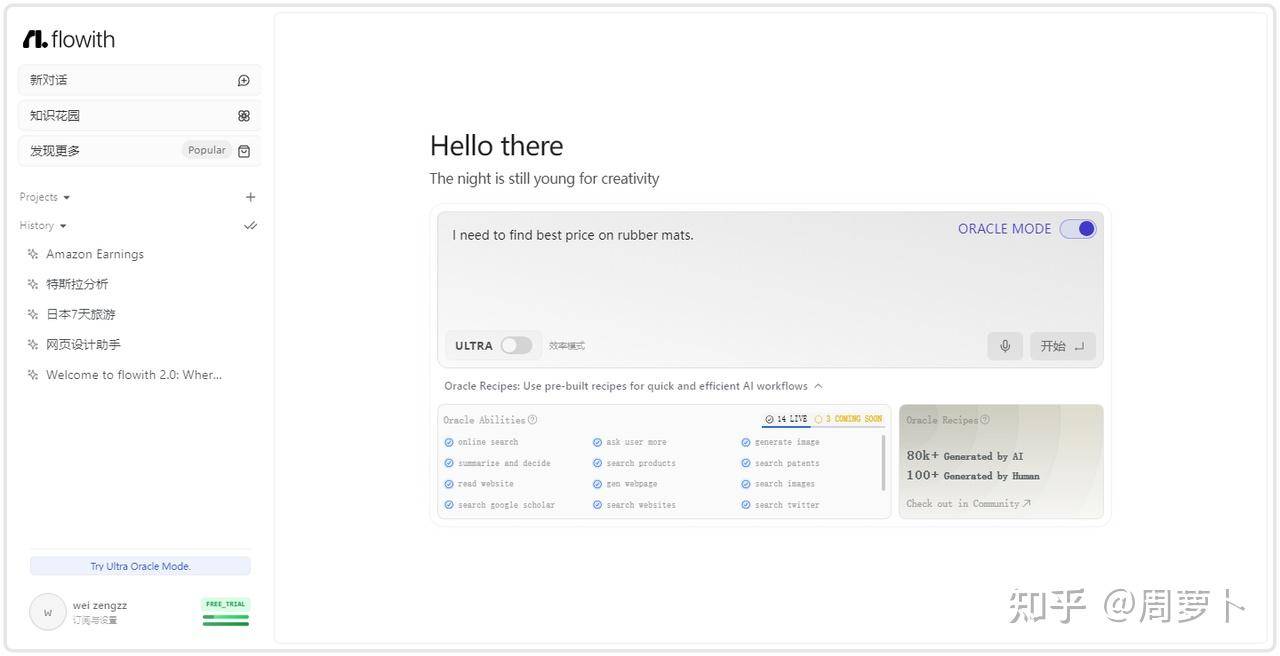Click the 100+ Generated by Human text

coord(973,476)
